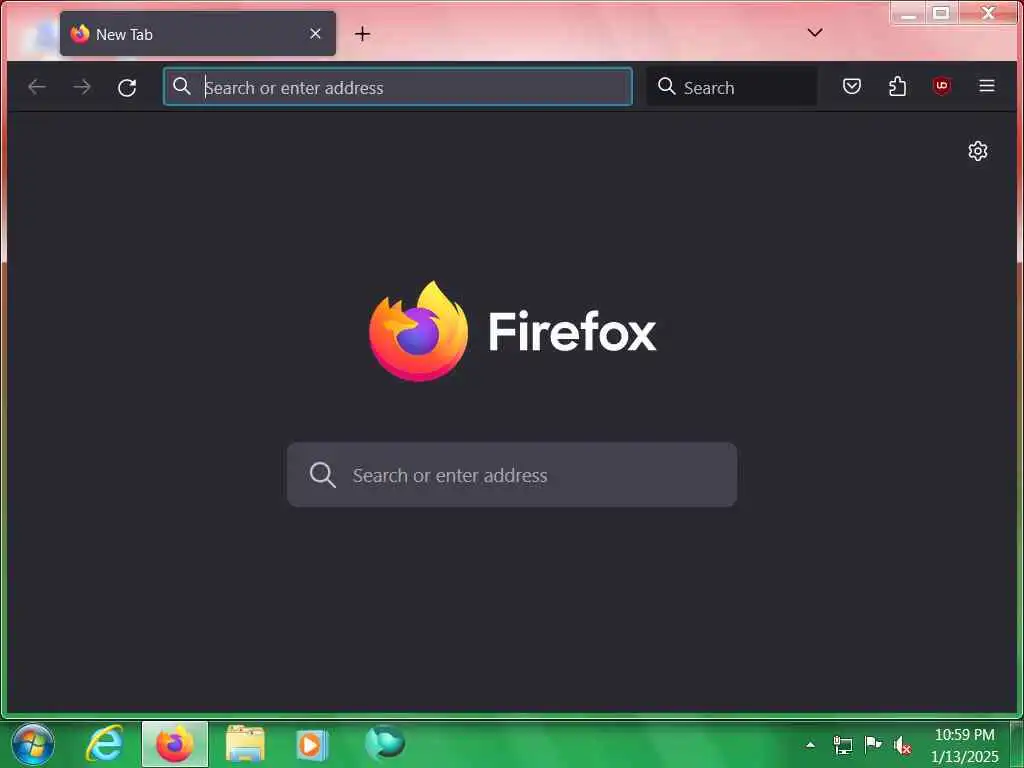Click the teal round taskbar app icon
The width and height of the screenshot is (1024, 768).
point(385,743)
